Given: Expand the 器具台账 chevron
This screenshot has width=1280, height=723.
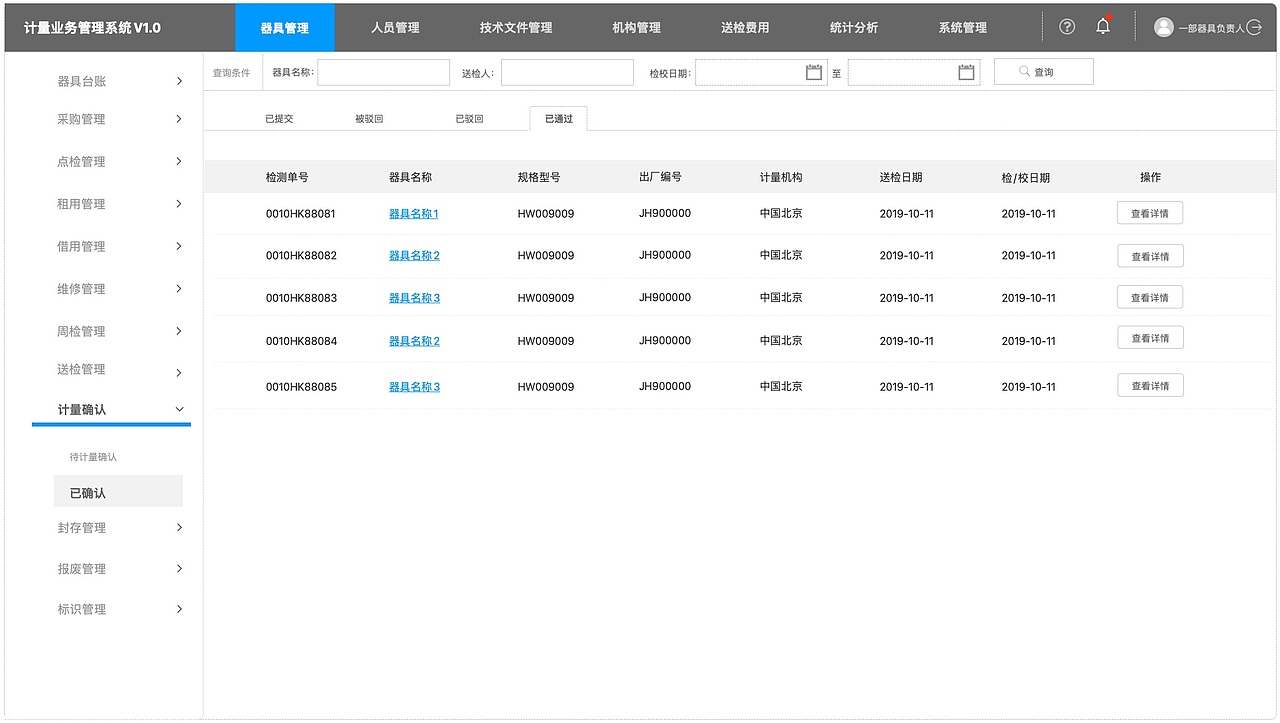Looking at the screenshot, I should coord(179,81).
